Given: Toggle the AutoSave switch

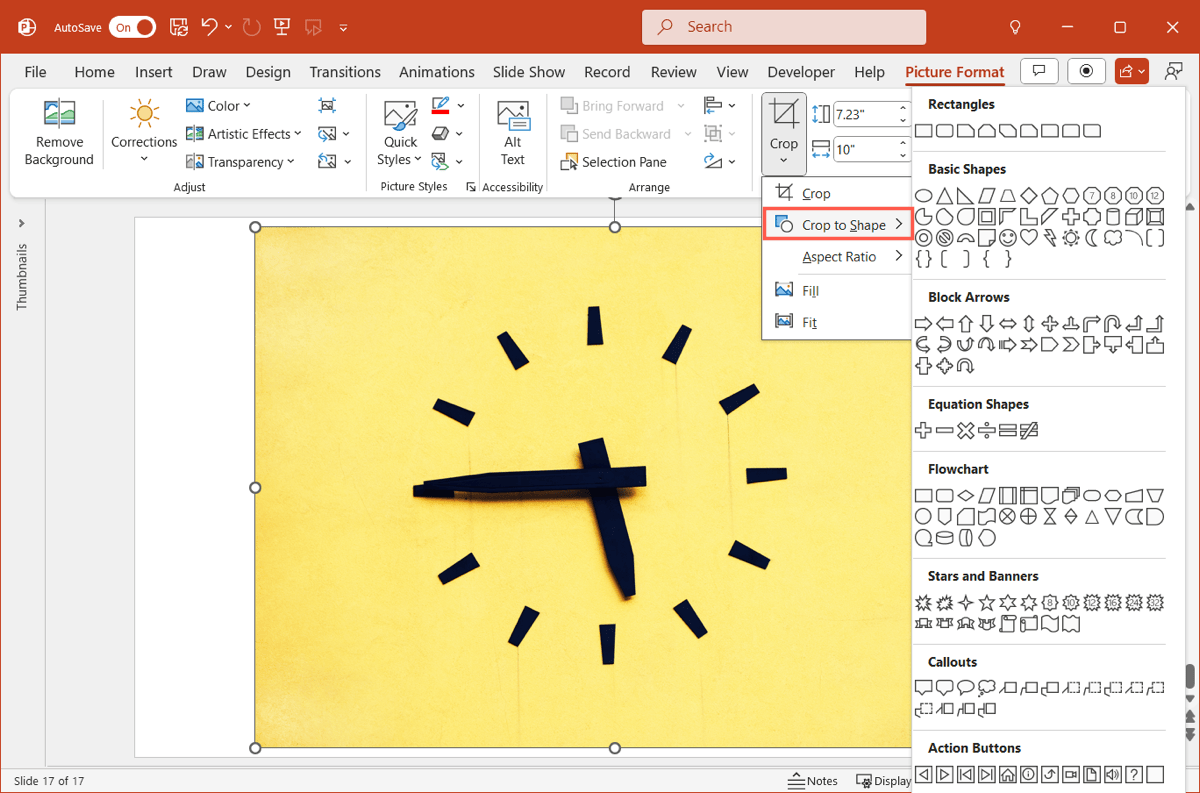Looking at the screenshot, I should click(x=132, y=27).
